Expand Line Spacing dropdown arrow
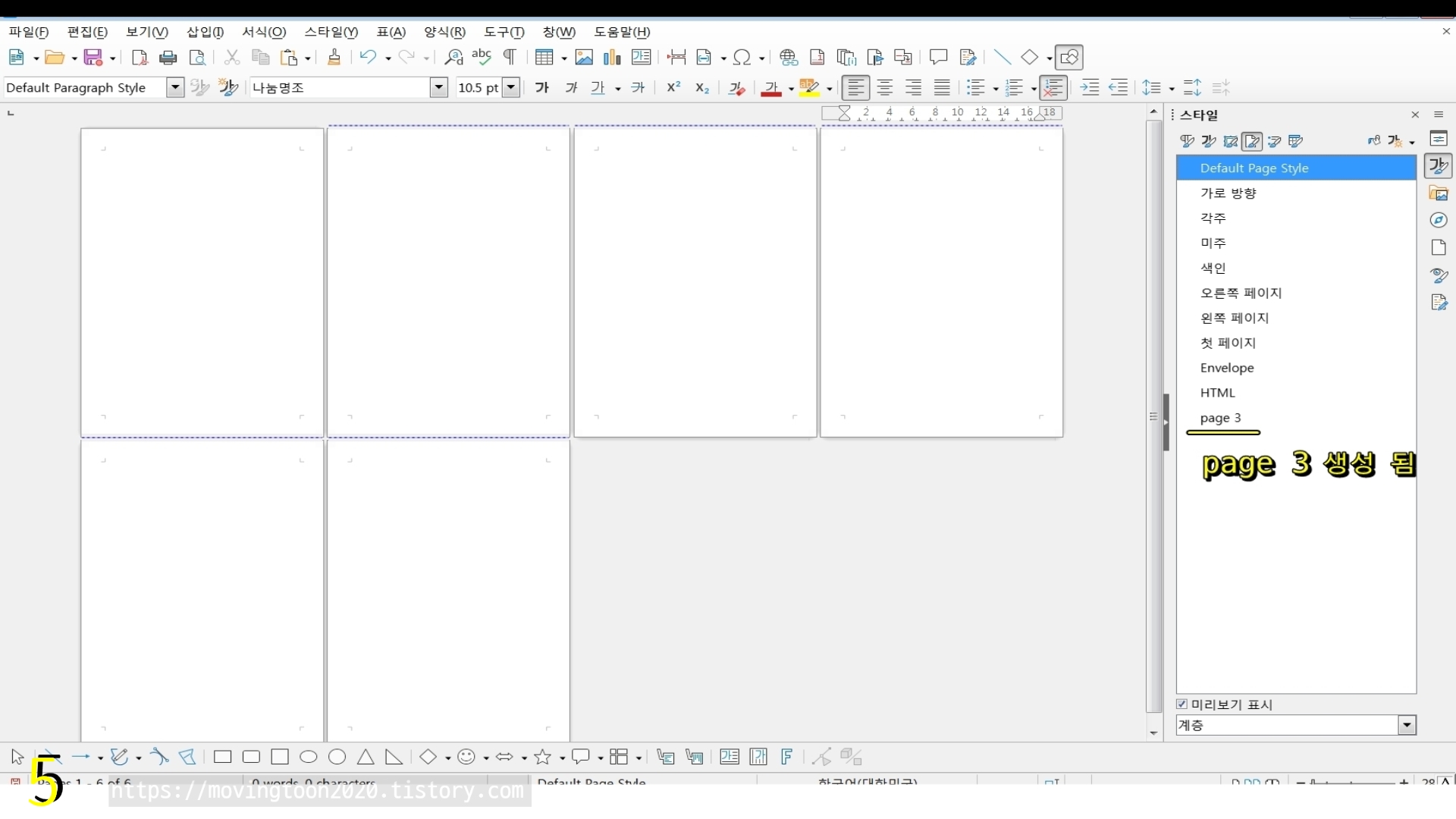This screenshot has height=819, width=1456. pyautogui.click(x=1172, y=89)
